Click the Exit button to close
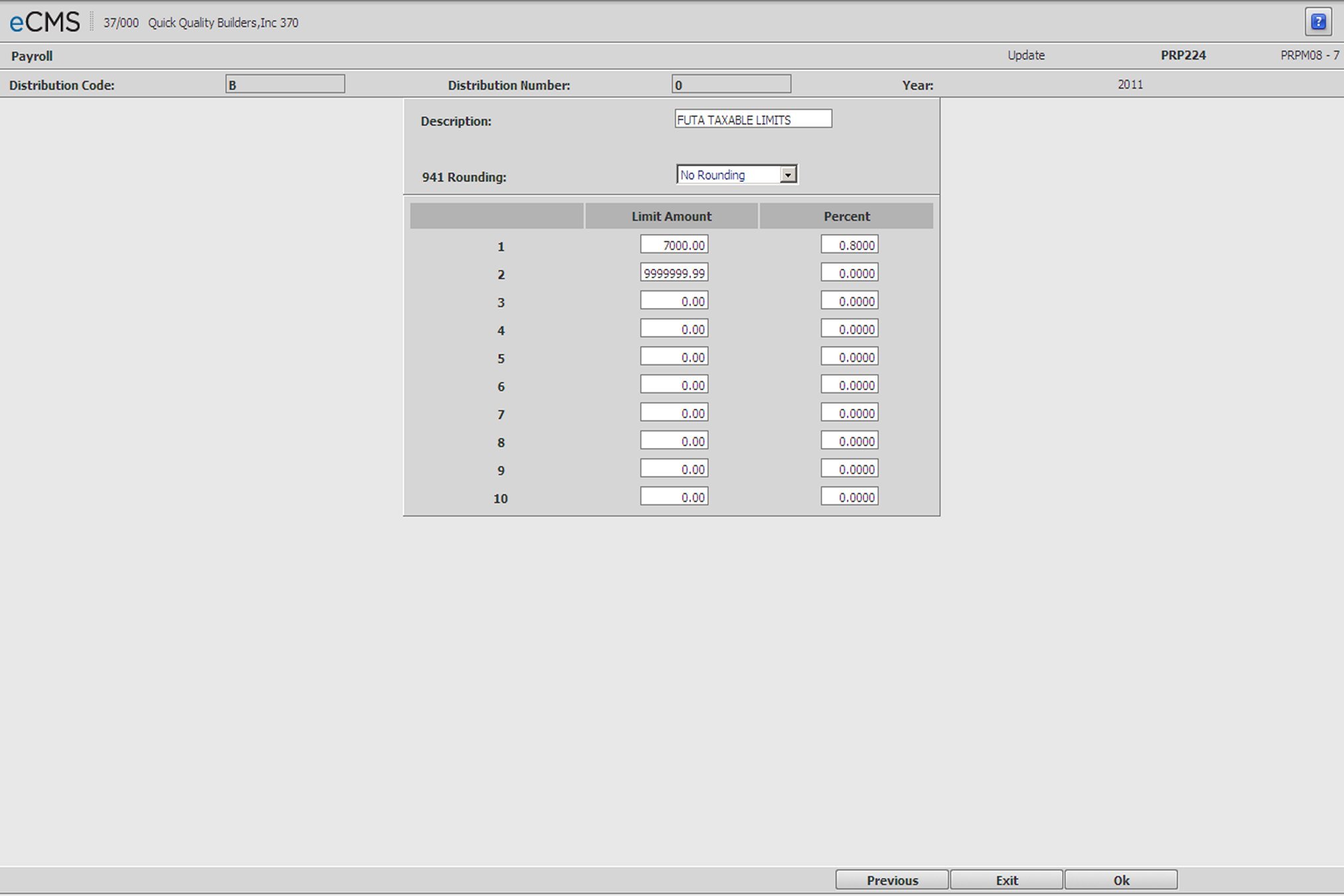 [1009, 879]
